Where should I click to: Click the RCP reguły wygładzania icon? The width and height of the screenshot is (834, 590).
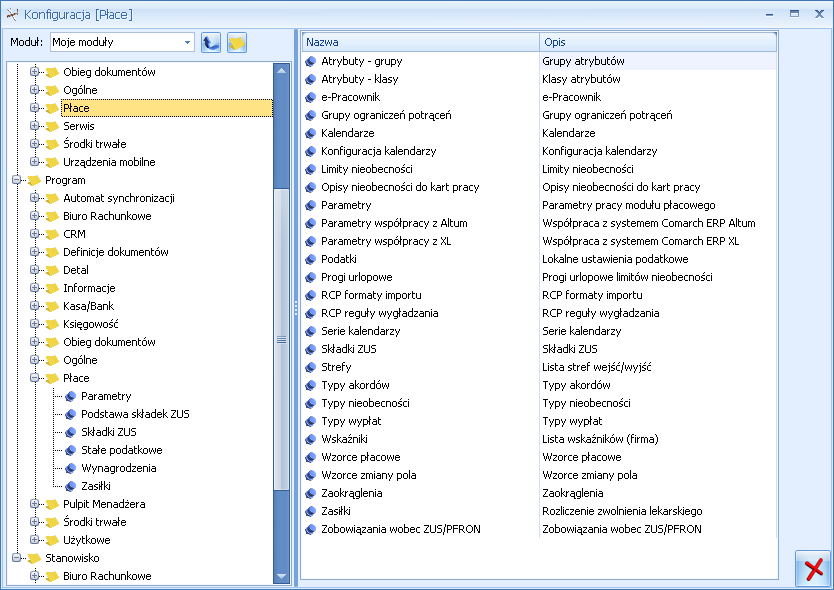(x=311, y=313)
